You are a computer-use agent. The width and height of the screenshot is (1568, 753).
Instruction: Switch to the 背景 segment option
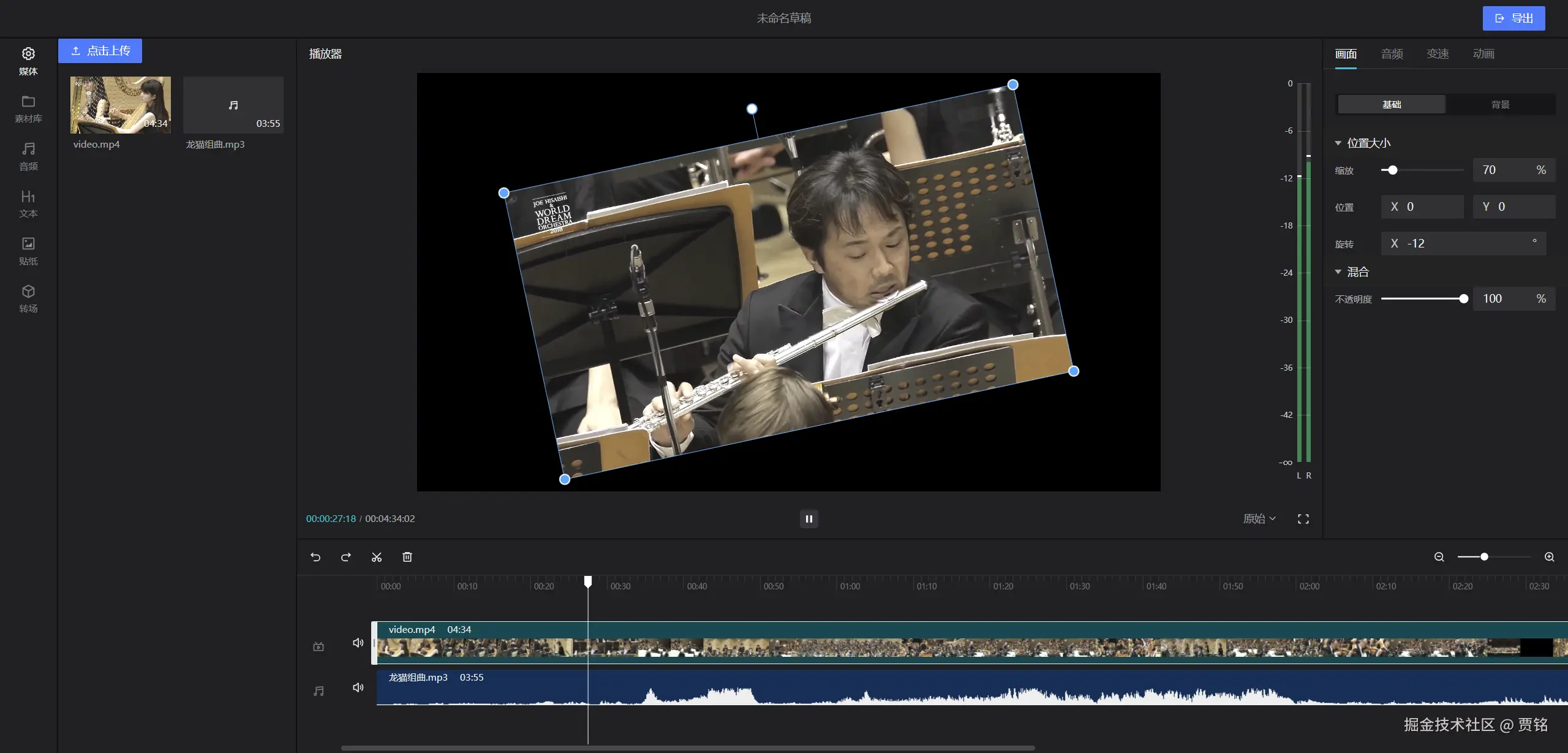click(1500, 105)
